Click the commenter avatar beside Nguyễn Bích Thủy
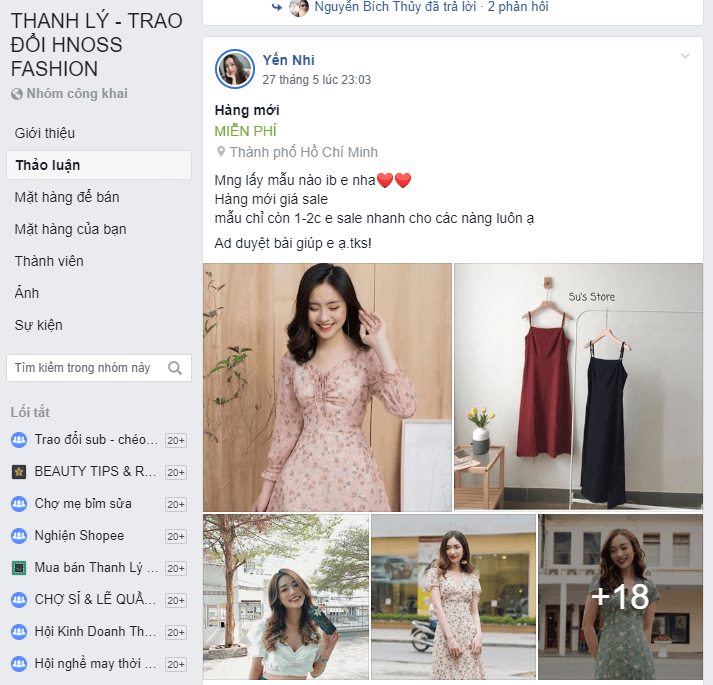 click(x=299, y=7)
